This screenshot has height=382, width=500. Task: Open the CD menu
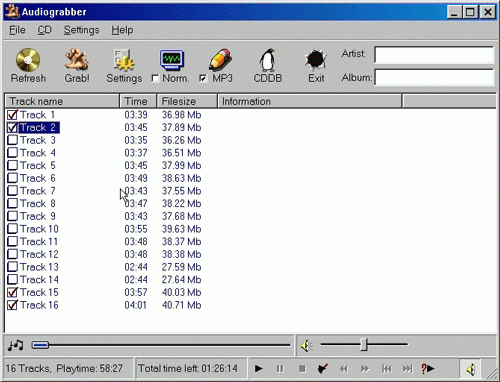click(44, 30)
